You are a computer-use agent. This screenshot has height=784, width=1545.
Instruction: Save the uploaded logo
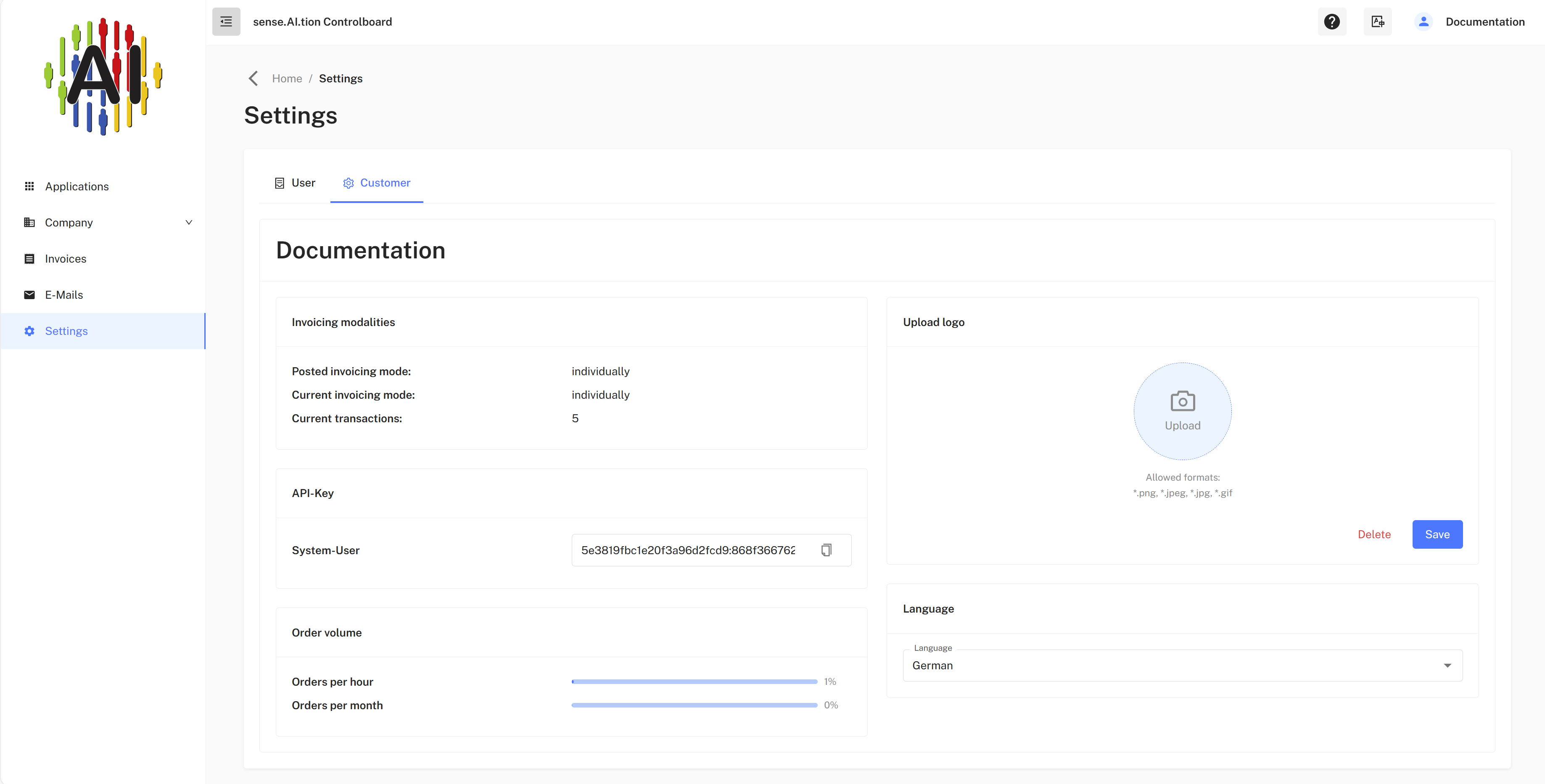tap(1437, 534)
